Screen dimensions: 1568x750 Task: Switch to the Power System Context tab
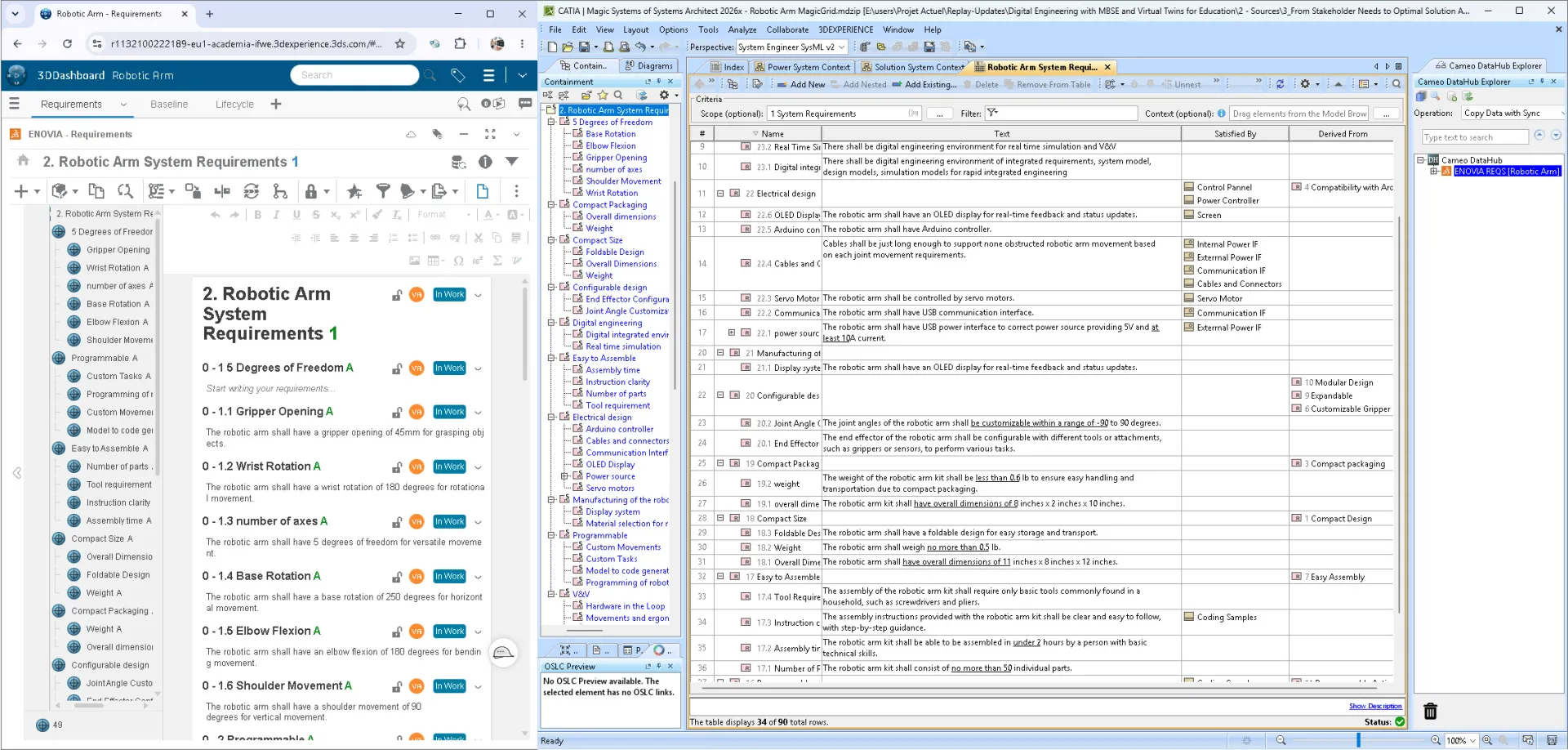coord(801,67)
